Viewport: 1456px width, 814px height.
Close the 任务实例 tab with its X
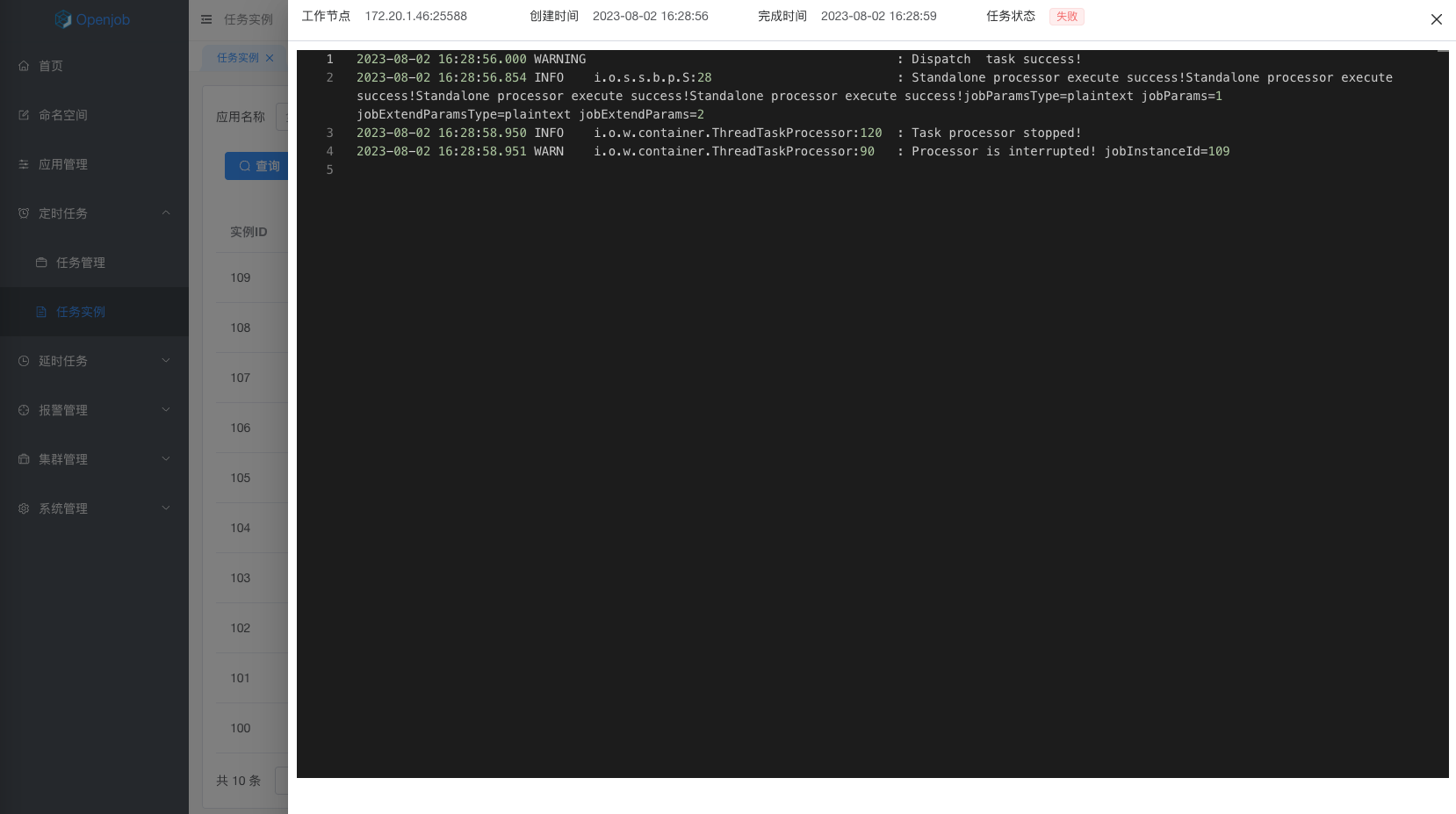(x=270, y=58)
